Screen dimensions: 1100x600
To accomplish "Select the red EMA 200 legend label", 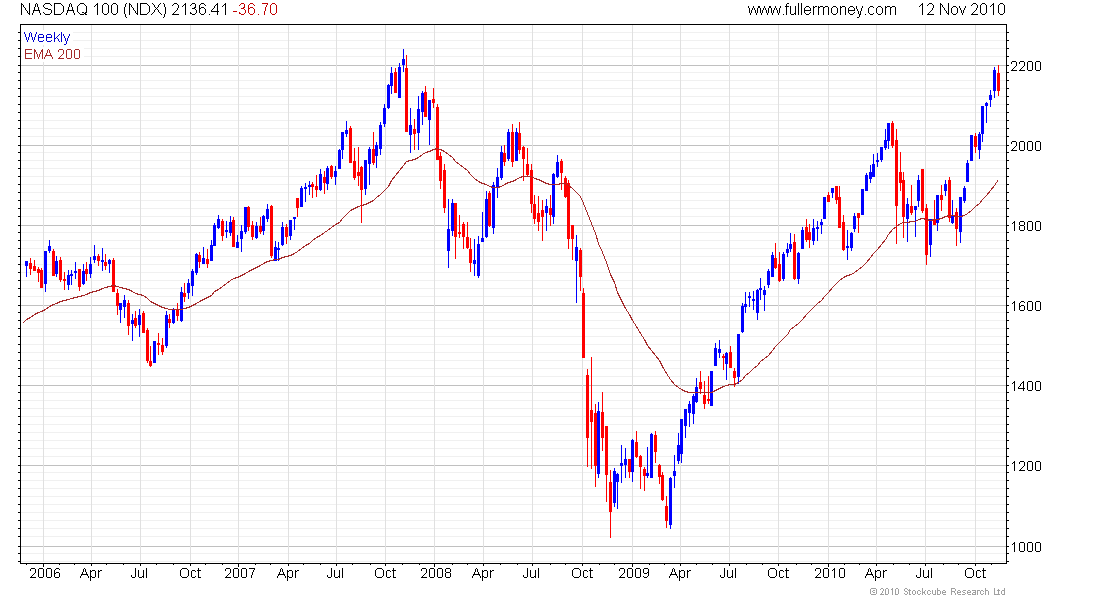I will tap(52, 54).
